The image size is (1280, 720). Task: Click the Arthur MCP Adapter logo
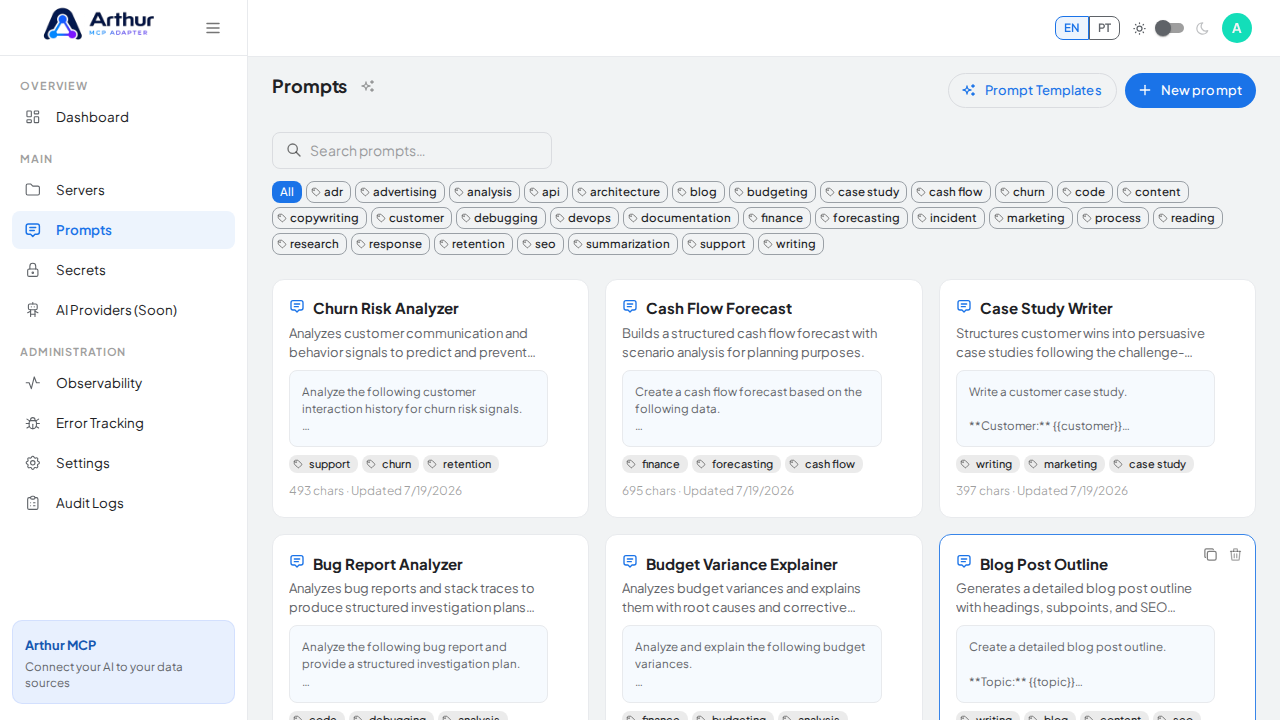point(99,23)
